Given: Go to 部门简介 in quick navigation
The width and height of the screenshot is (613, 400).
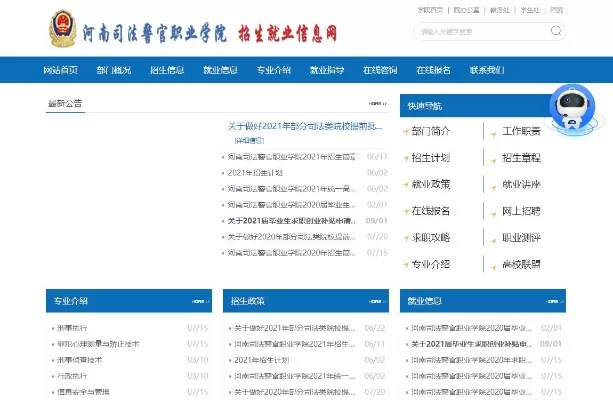Looking at the screenshot, I should tap(430, 131).
